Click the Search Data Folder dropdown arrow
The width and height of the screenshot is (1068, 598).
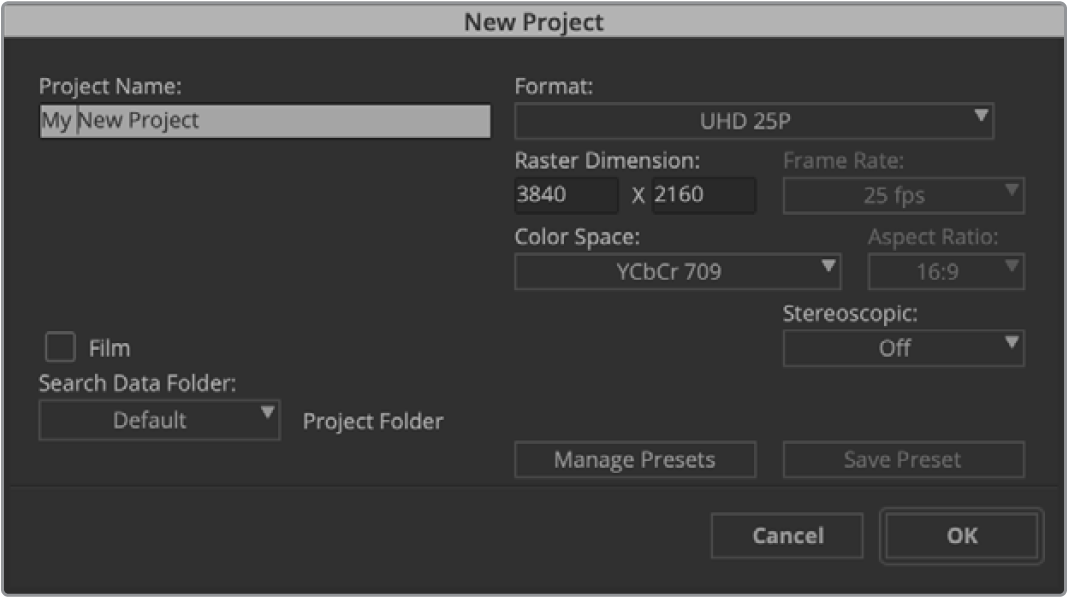point(267,414)
